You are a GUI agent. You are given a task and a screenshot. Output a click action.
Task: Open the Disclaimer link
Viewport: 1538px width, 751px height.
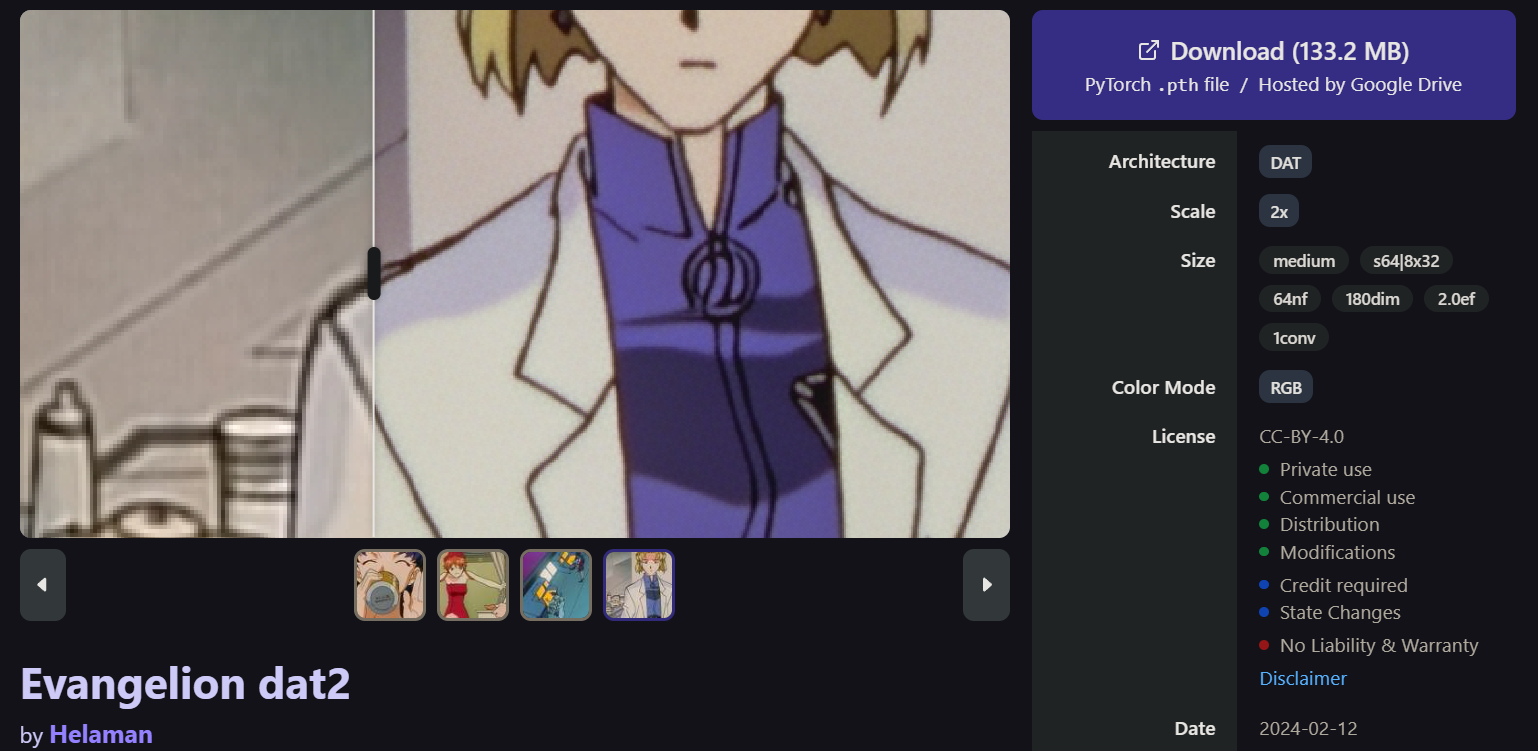(1303, 678)
